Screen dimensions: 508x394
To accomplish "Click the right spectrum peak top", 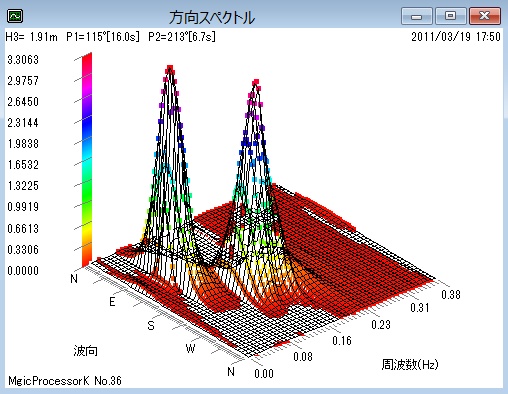I will (x=256, y=82).
